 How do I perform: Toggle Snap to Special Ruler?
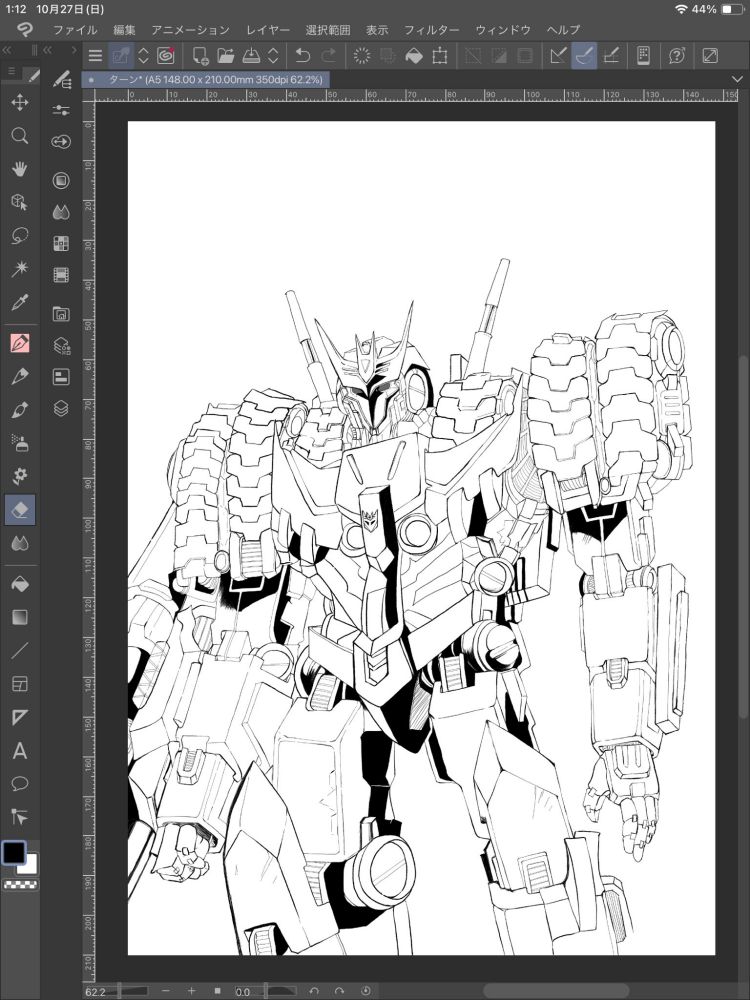click(584, 55)
